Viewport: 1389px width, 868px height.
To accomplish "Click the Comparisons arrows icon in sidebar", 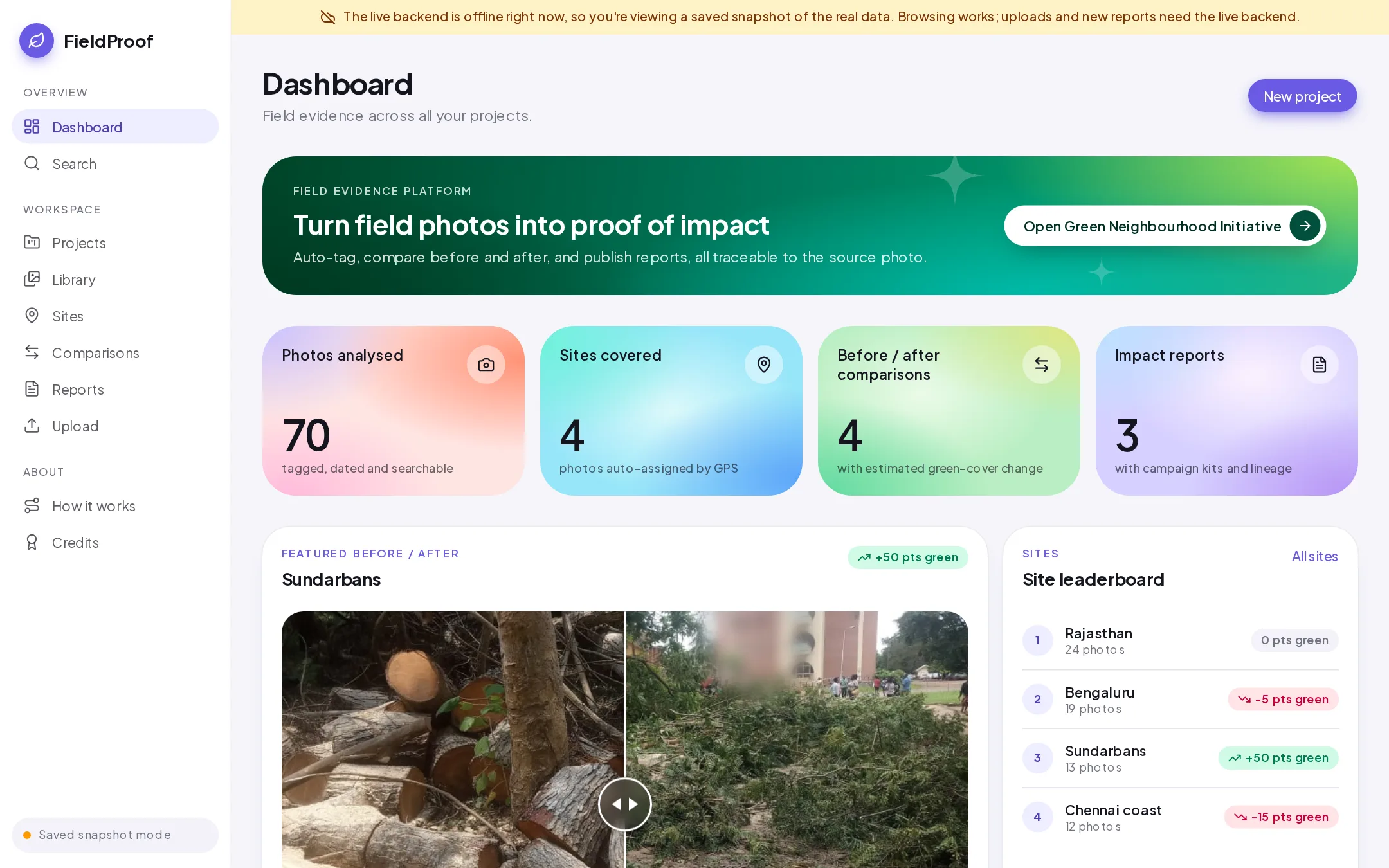I will (x=32, y=352).
